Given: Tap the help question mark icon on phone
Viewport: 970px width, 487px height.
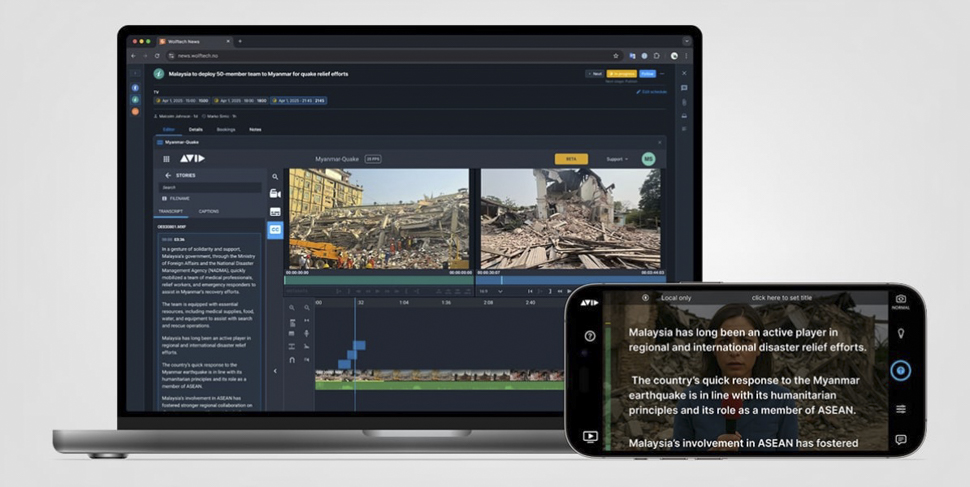Looking at the screenshot, I should click(590, 336).
